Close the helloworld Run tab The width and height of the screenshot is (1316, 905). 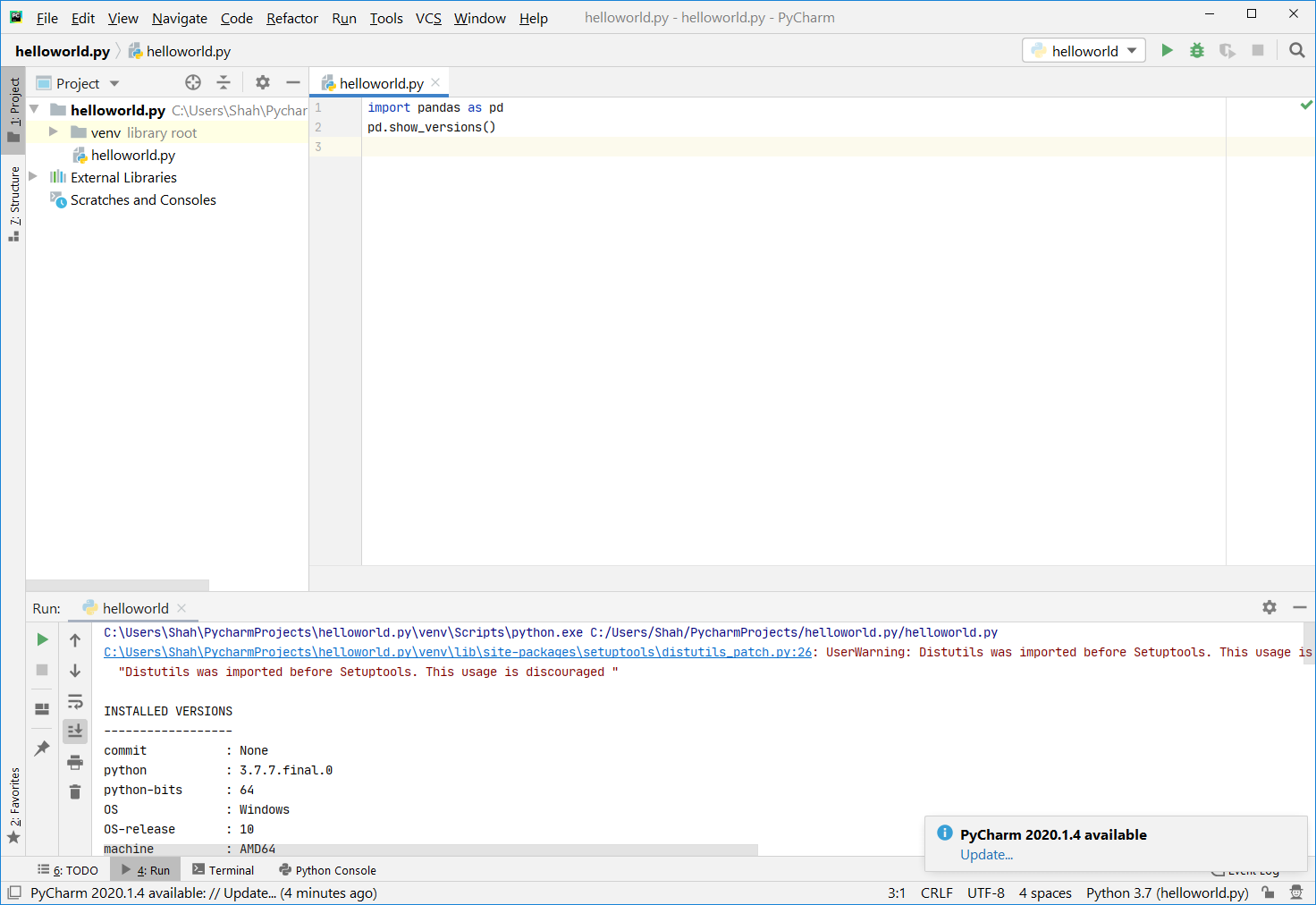click(181, 607)
